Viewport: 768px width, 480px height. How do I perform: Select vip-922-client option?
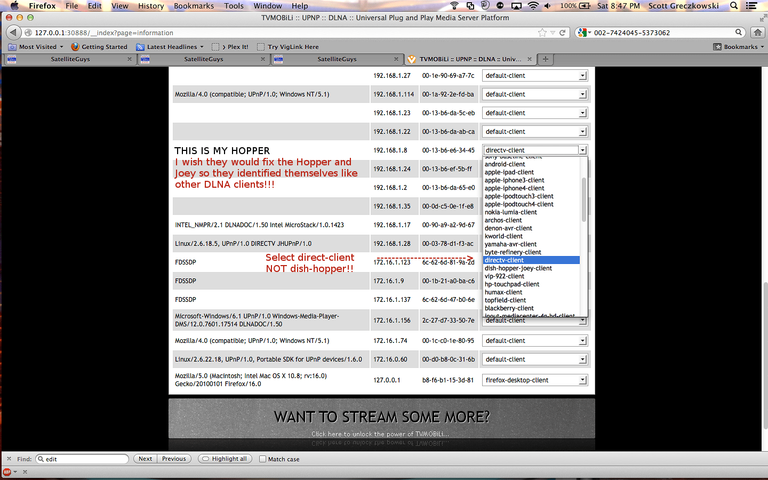click(x=504, y=276)
